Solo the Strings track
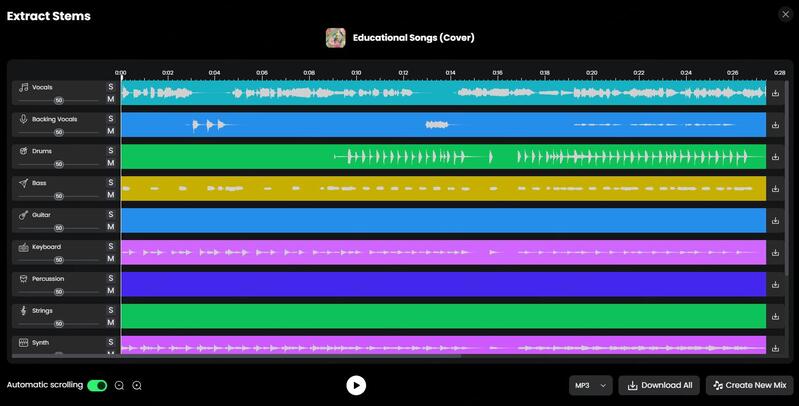 pyautogui.click(x=111, y=311)
